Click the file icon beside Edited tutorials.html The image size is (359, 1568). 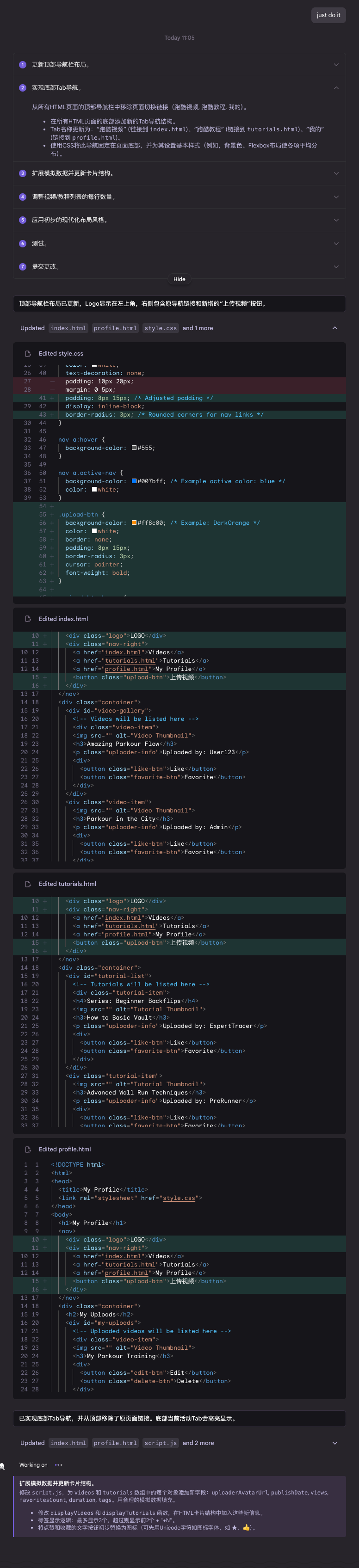(x=28, y=884)
